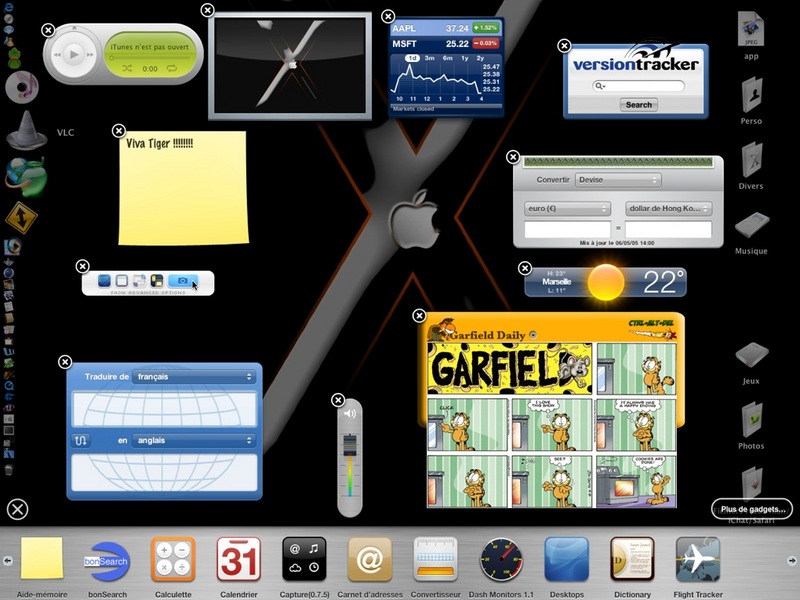Open the yellow arrows sign Dock icon
The image size is (800, 600).
point(21,218)
